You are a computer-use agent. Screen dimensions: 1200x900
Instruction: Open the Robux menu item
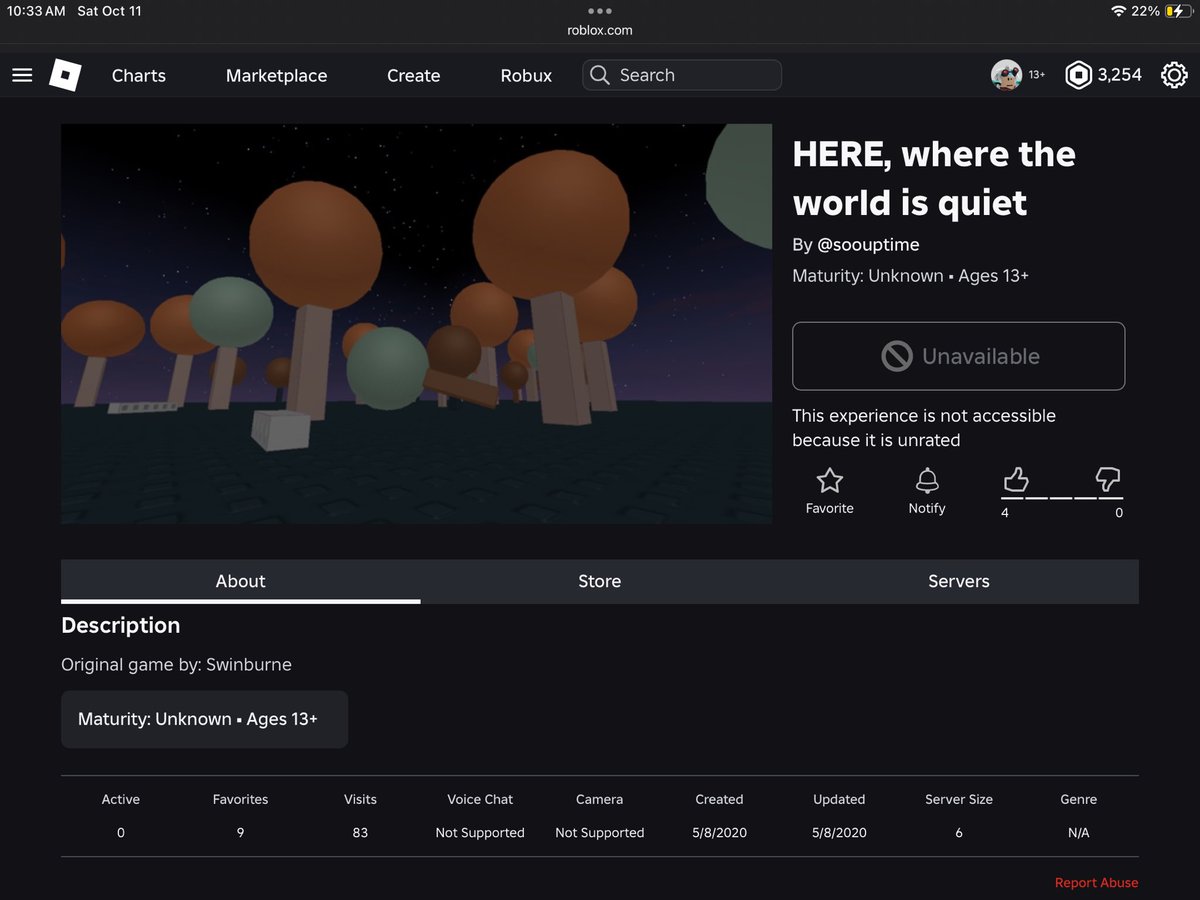pos(526,75)
